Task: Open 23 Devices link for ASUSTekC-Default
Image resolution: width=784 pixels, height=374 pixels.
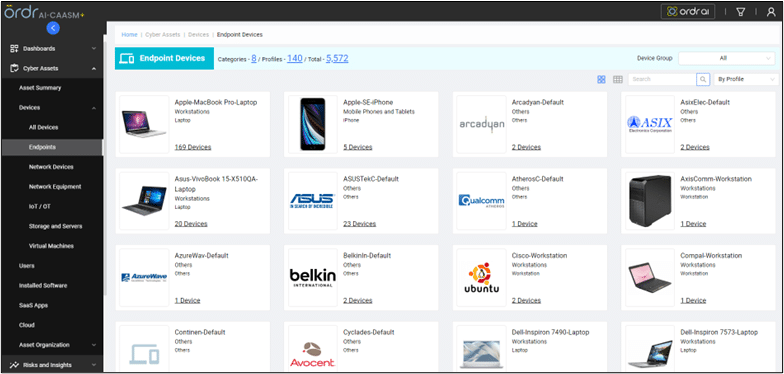Action: coord(360,224)
